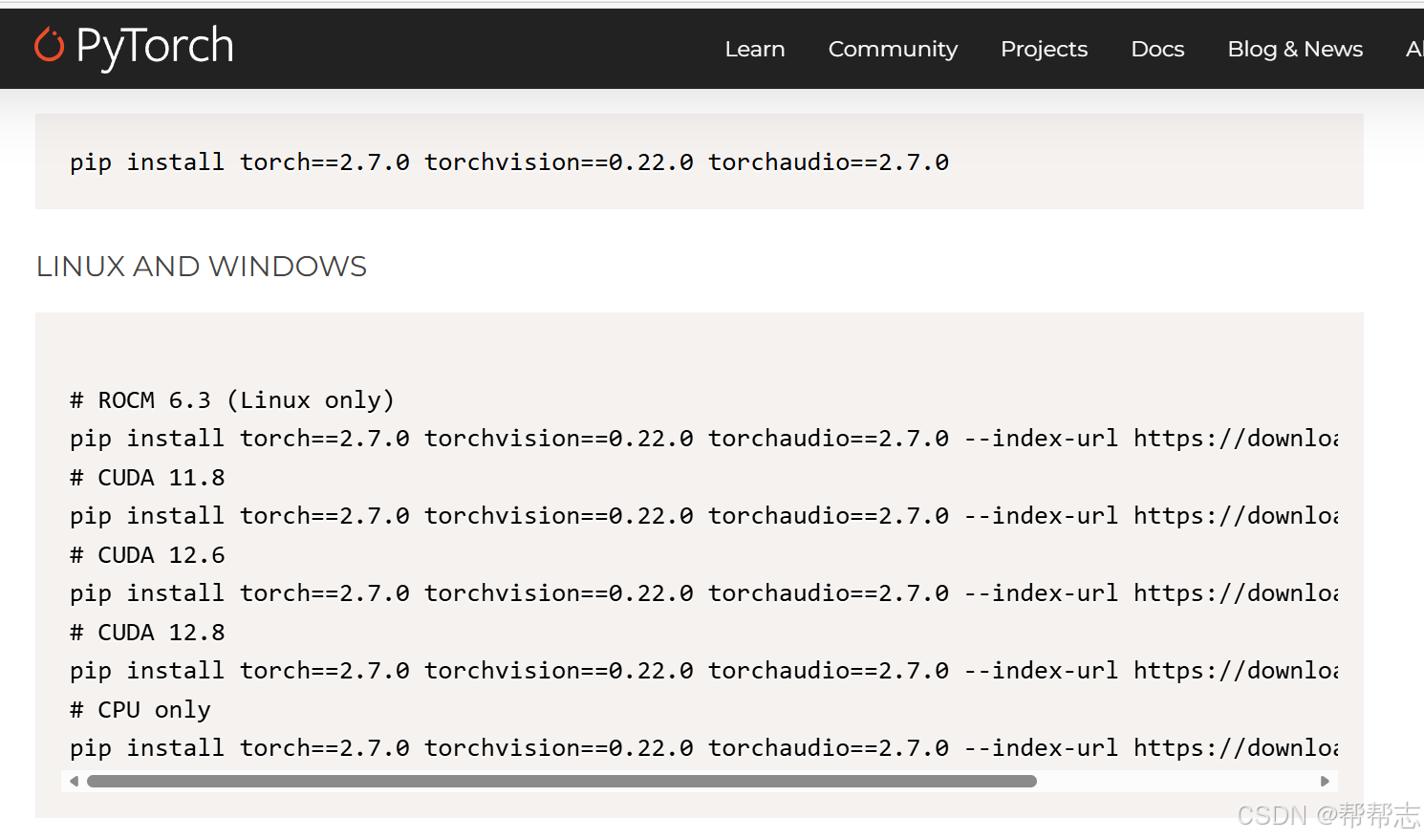This screenshot has height=840, width=1424.
Task: Click the top pip install command without index-url
Action: pos(509,162)
